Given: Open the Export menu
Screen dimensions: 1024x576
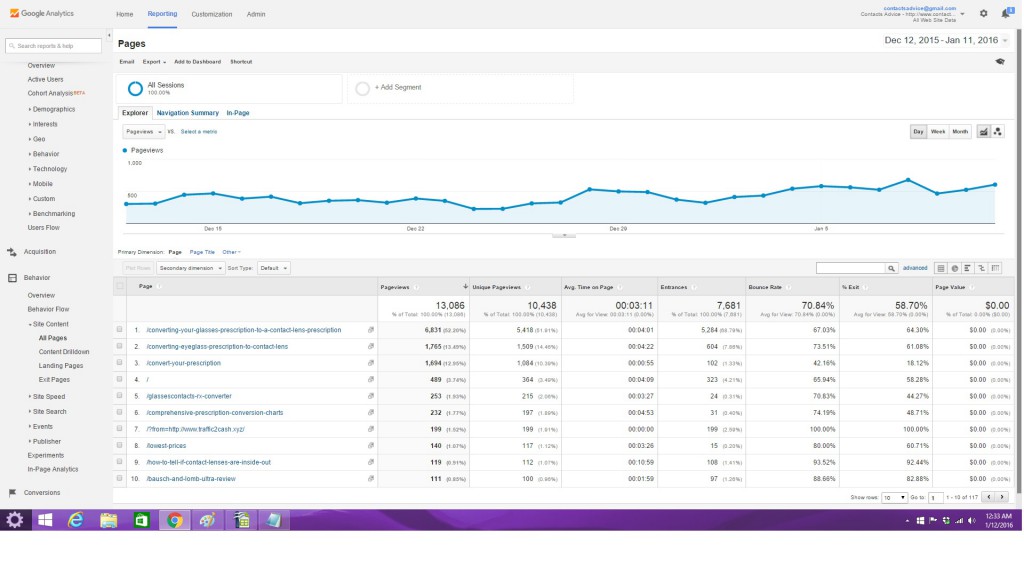Looking at the screenshot, I should coord(150,61).
